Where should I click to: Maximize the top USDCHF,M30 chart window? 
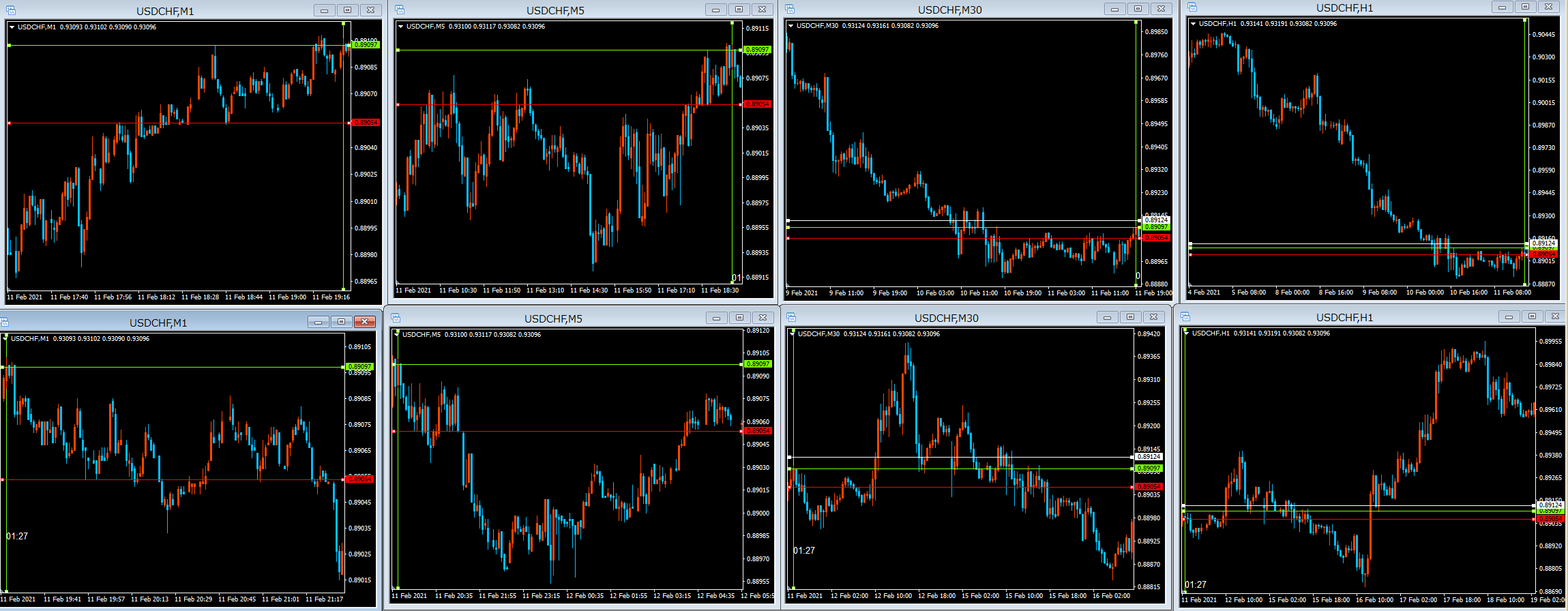(1138, 9)
